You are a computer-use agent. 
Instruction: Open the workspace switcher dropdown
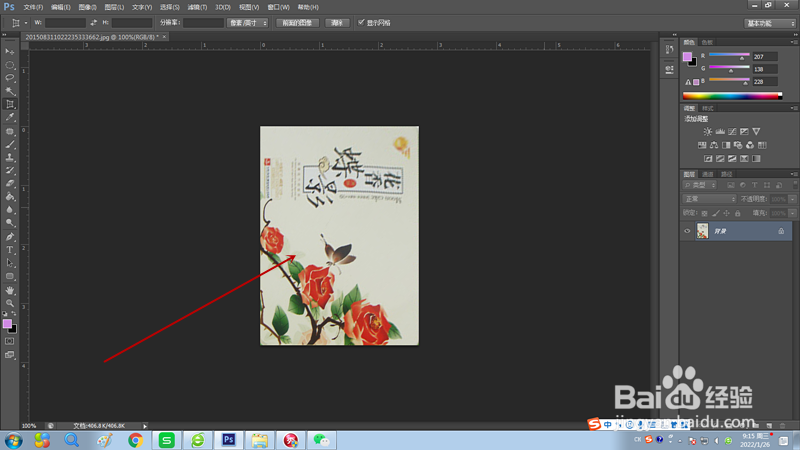[x=770, y=23]
